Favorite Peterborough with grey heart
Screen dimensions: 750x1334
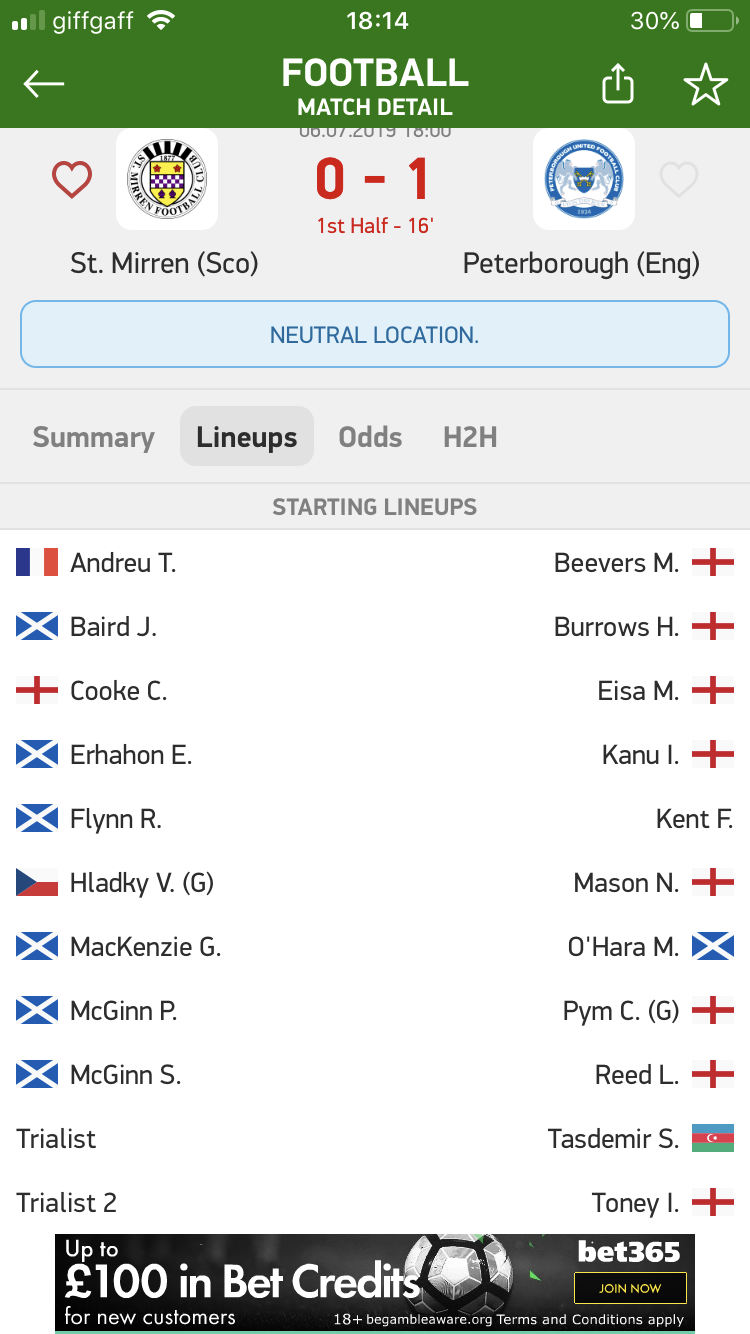(x=678, y=180)
